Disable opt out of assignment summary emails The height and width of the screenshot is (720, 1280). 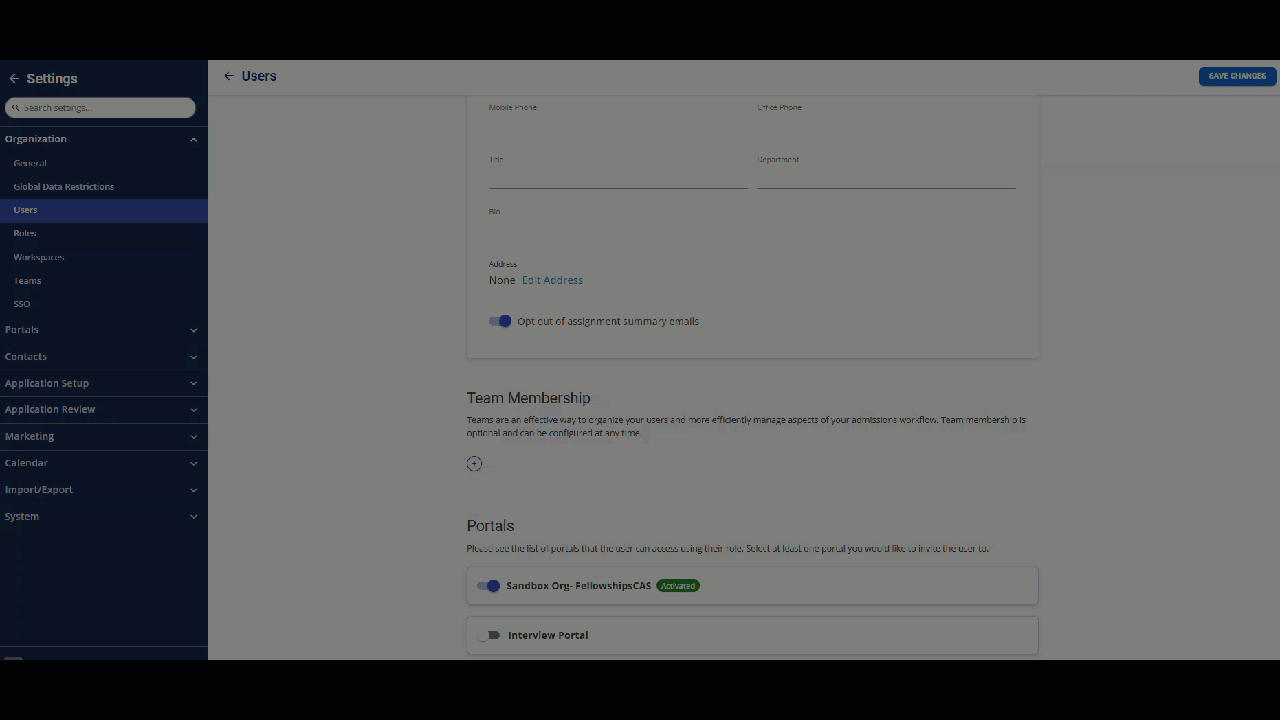coord(499,321)
